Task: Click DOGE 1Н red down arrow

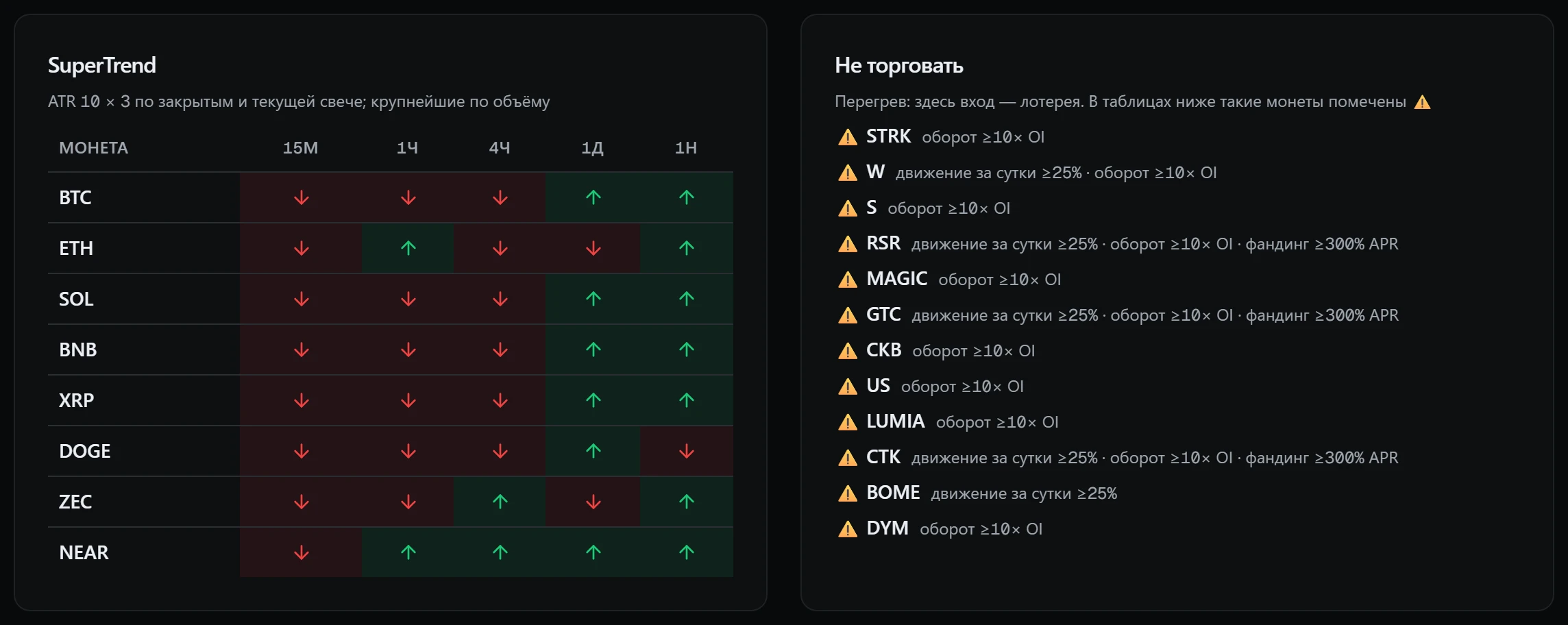Action: tap(687, 451)
